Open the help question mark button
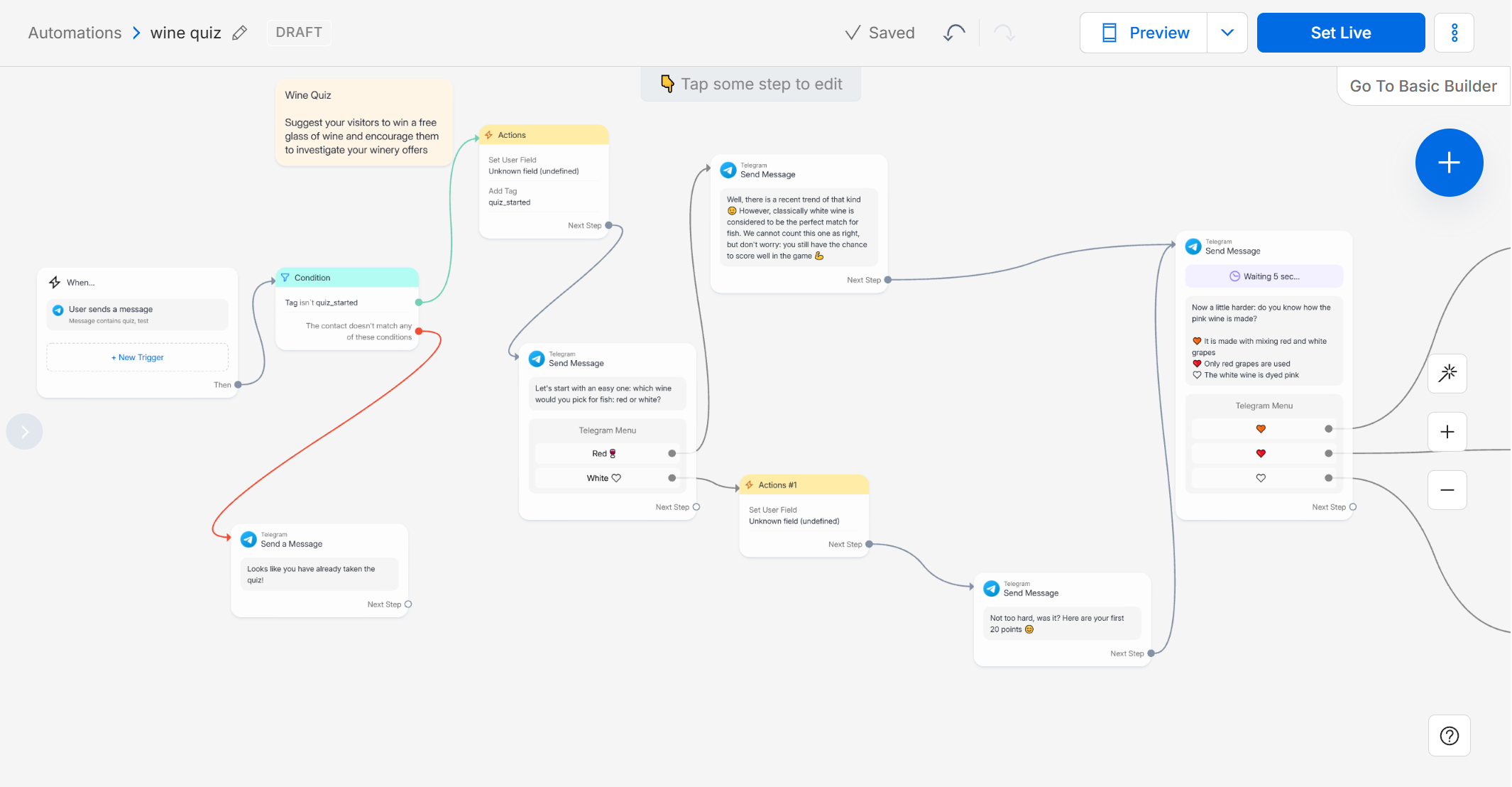Image resolution: width=1512 pixels, height=787 pixels. pos(1450,736)
